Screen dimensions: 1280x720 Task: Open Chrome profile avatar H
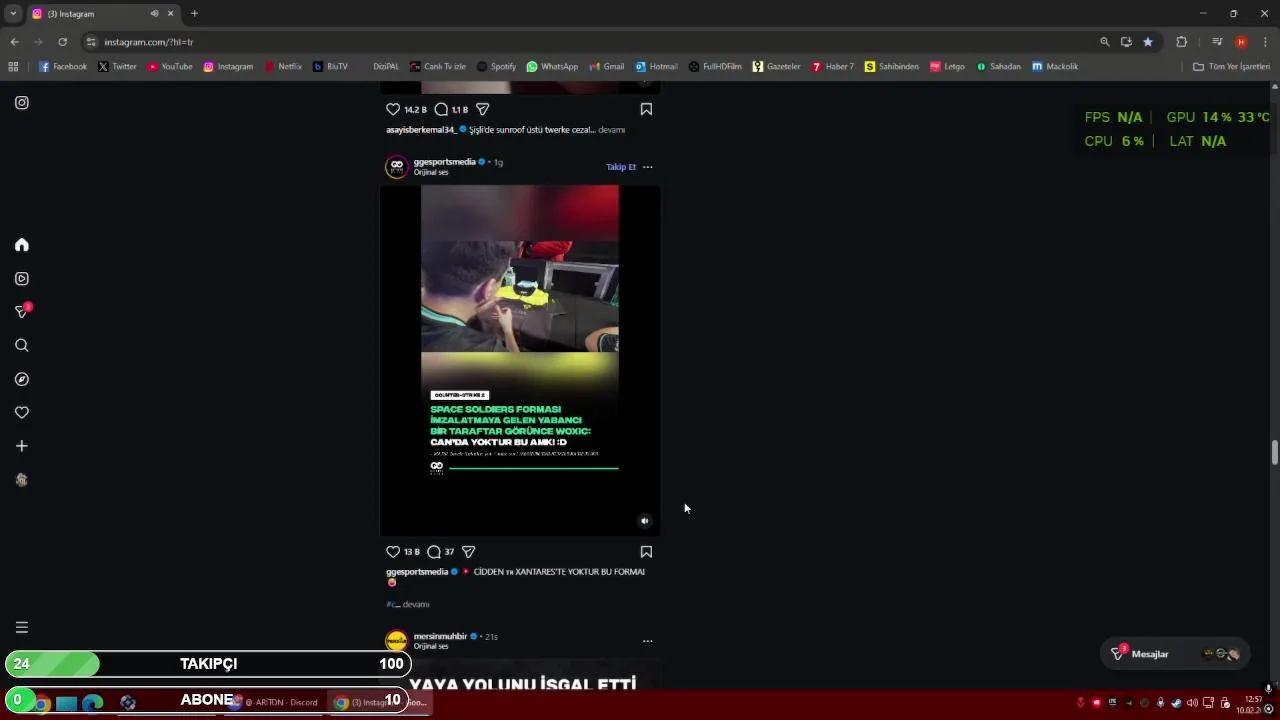point(1241,42)
